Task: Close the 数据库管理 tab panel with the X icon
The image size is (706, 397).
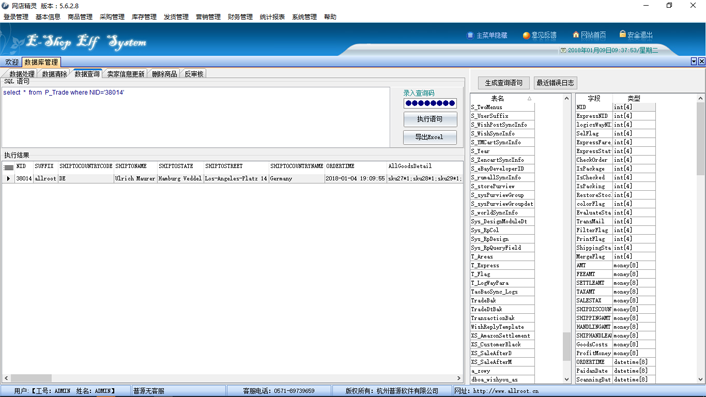Action: pos(701,61)
